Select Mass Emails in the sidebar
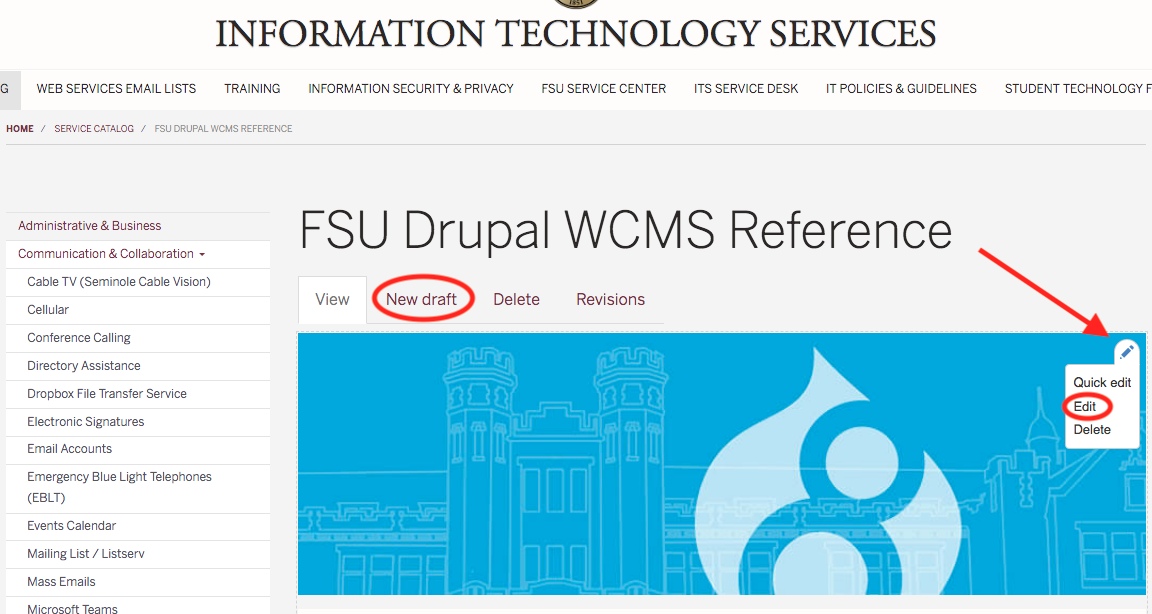This screenshot has height=614, width=1152. coord(61,582)
